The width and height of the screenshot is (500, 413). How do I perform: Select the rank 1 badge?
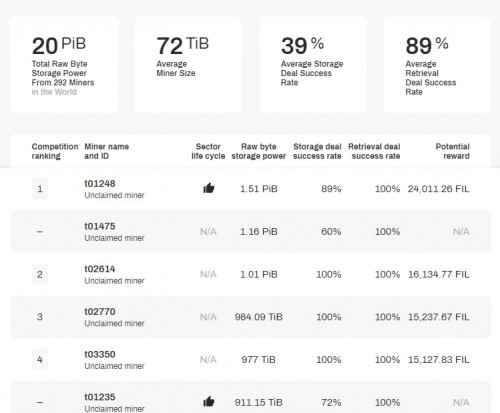pyautogui.click(x=40, y=189)
